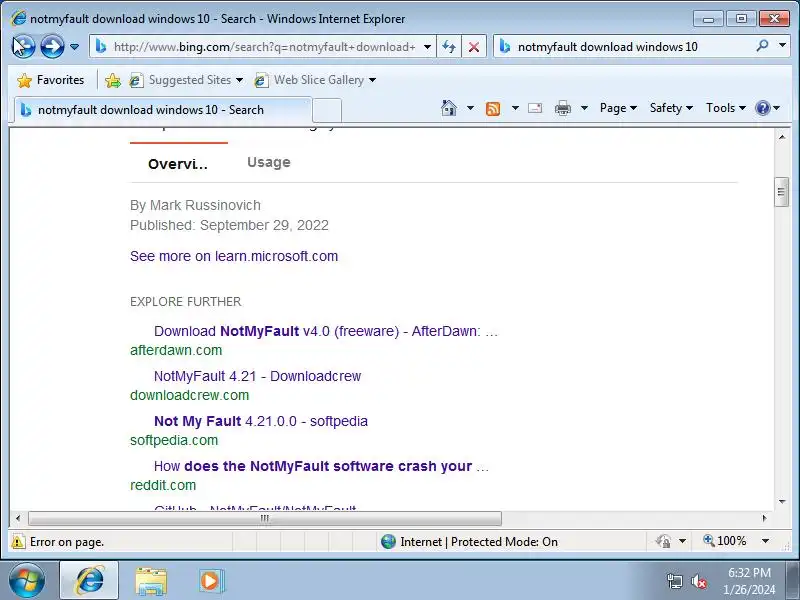Expand the feeds dropdown arrow
The image size is (800, 600).
pos(515,108)
